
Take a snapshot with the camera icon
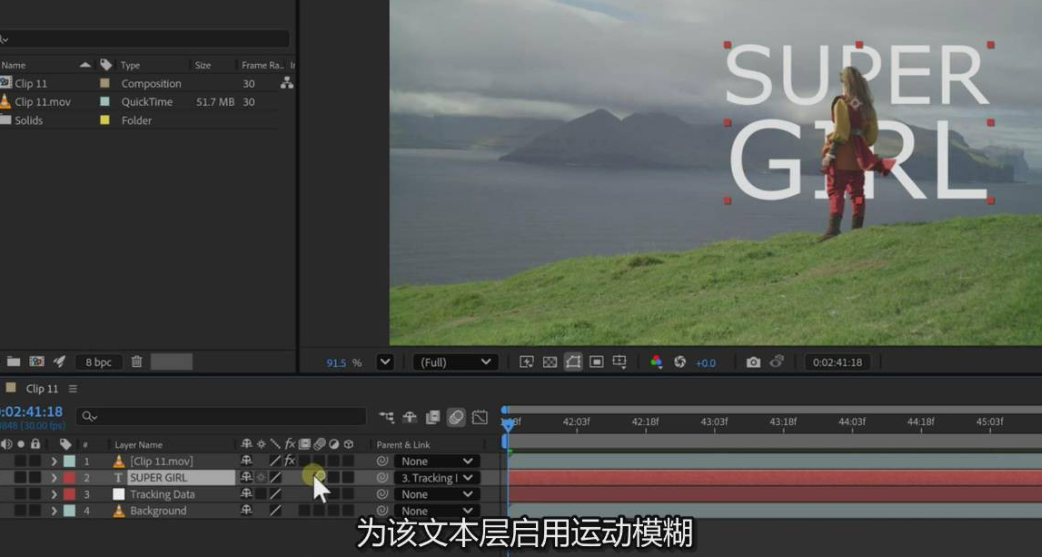point(753,362)
